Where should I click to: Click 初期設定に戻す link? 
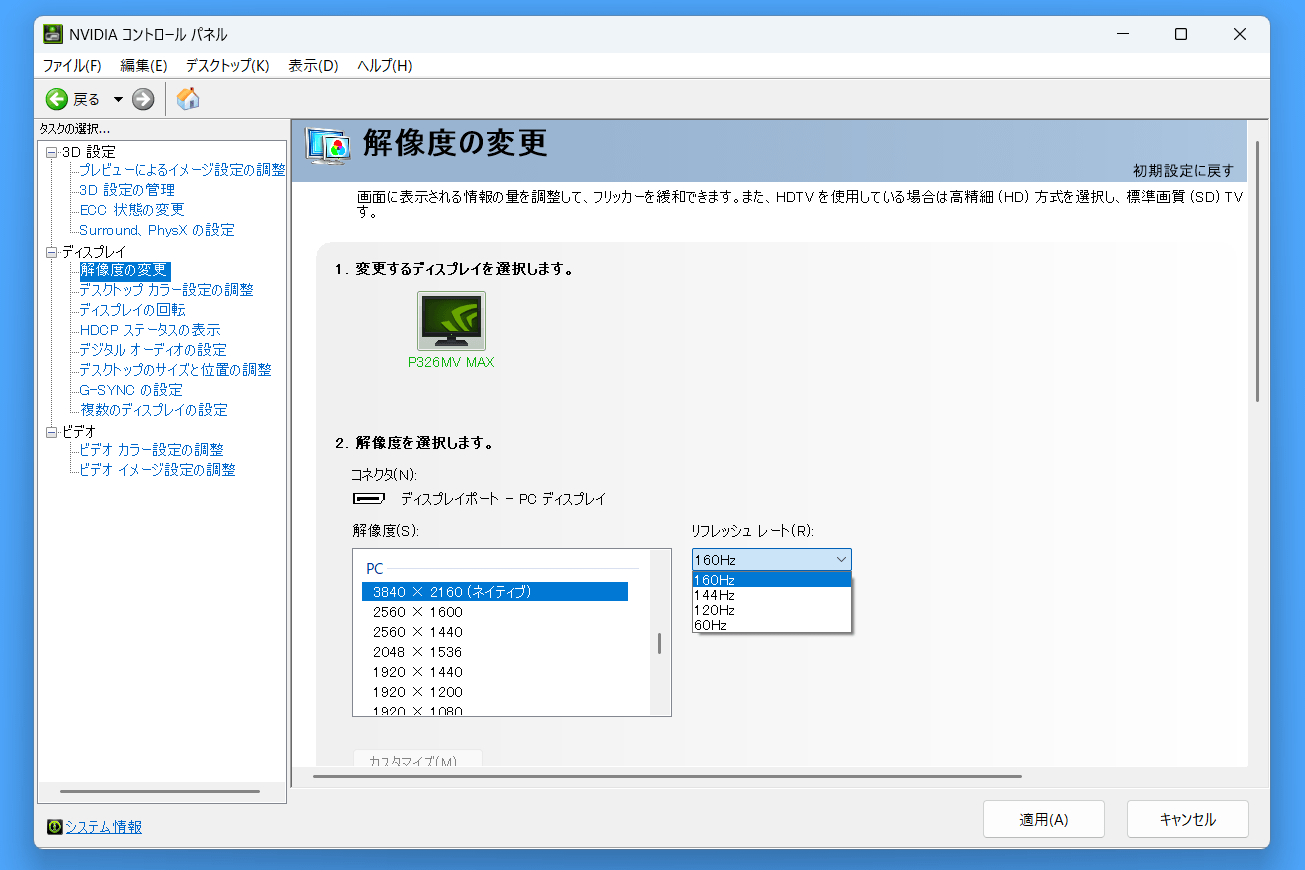click(1183, 170)
